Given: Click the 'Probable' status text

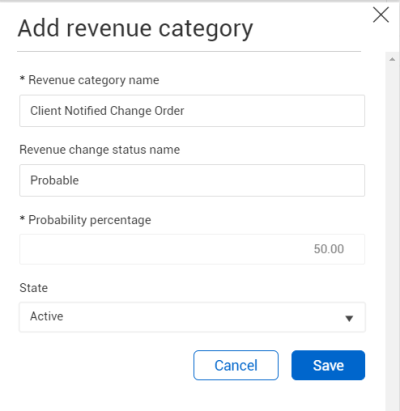Looking at the screenshot, I should coord(54,180).
